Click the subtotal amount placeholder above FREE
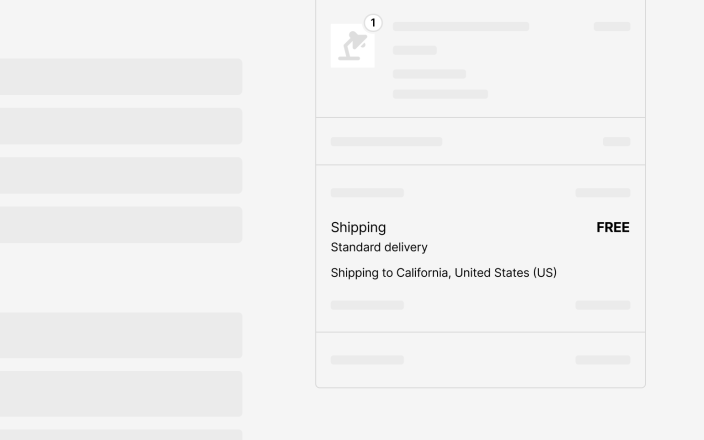The height and width of the screenshot is (440, 704). [603, 193]
